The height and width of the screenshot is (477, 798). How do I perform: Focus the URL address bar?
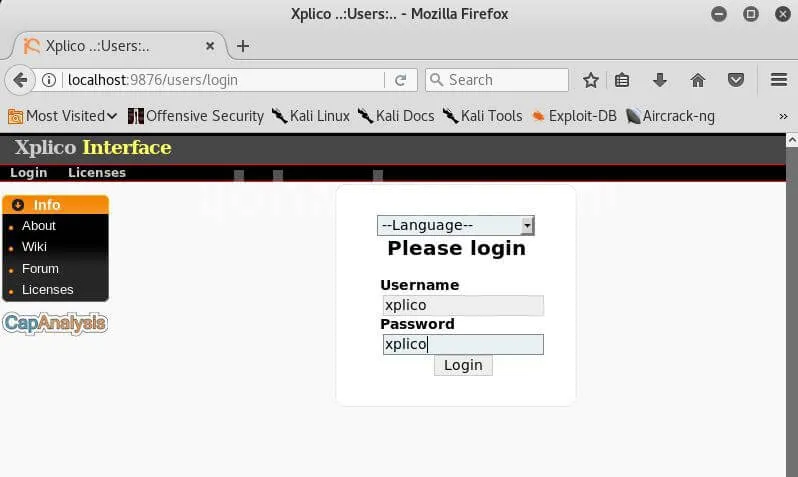tap(224, 80)
